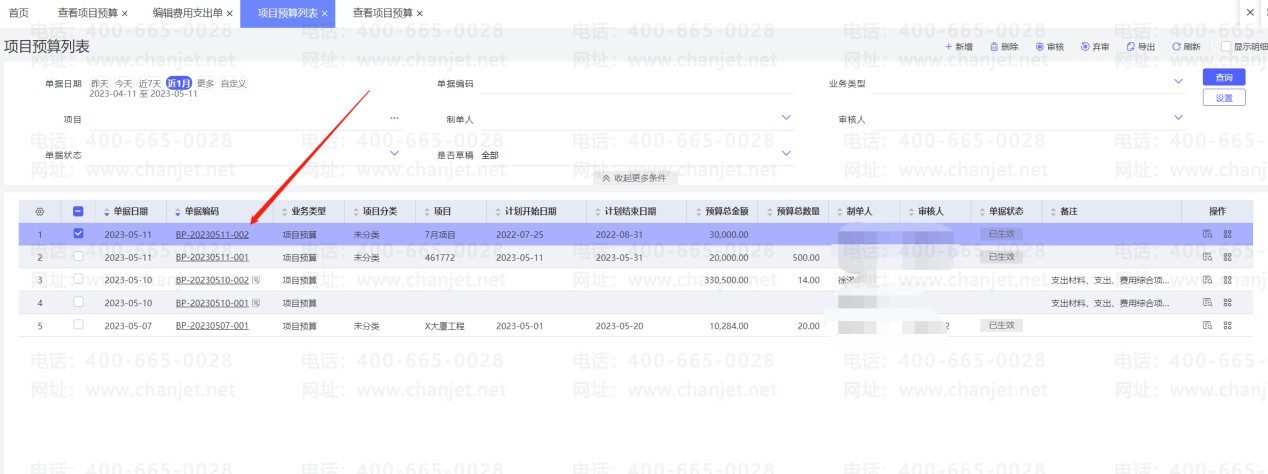Screen dimensions: 1268x474
Task: Click the 删除 trash toolbar button
Action: (x=1003, y=47)
